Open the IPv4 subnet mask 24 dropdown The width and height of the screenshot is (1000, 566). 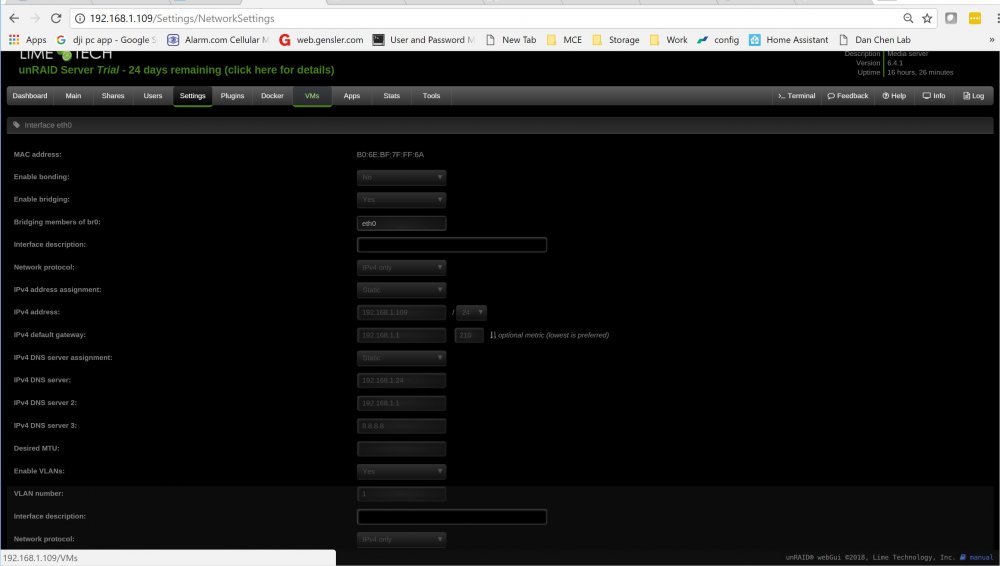click(471, 313)
